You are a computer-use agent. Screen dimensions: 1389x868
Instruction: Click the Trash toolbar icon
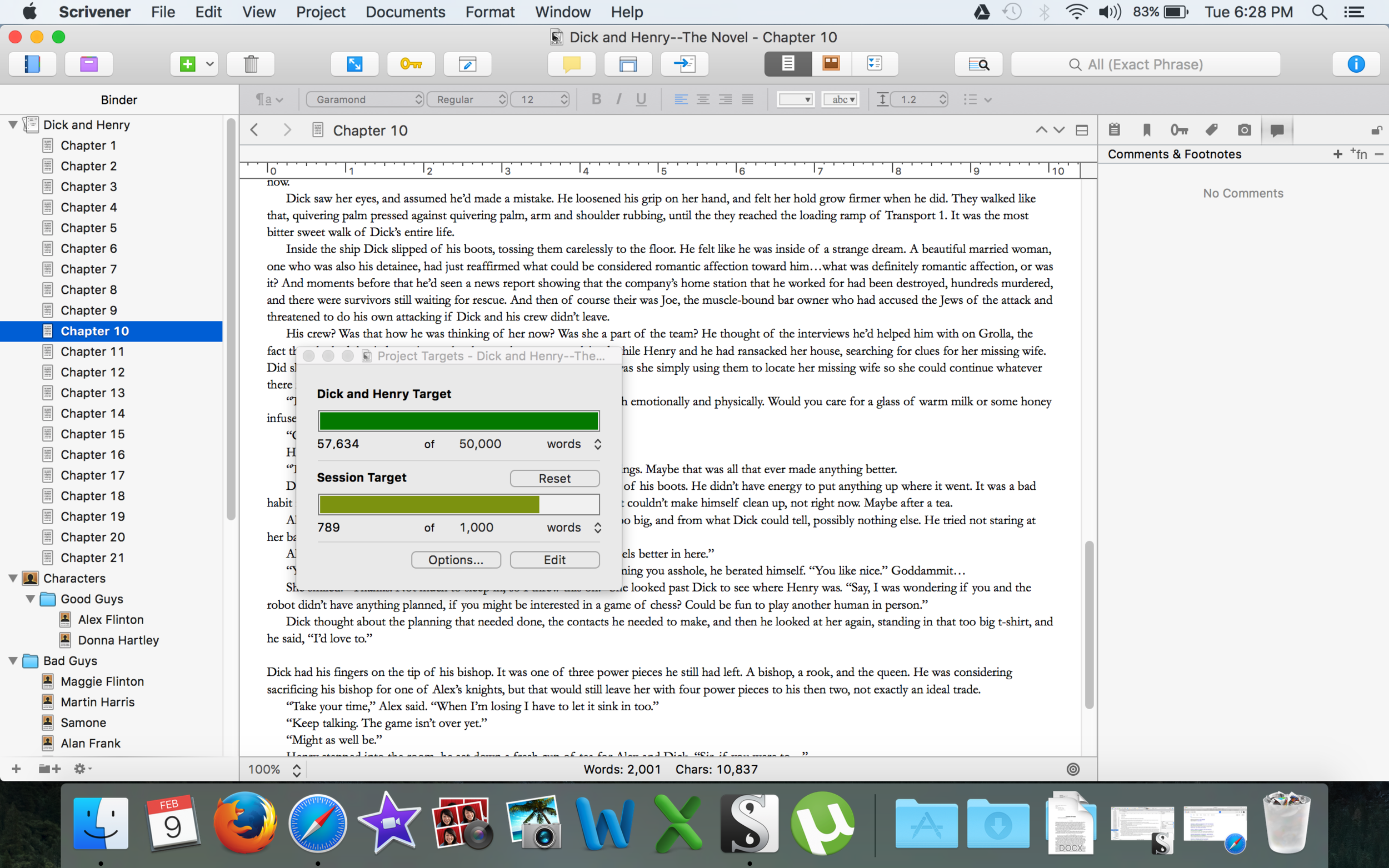[251, 64]
